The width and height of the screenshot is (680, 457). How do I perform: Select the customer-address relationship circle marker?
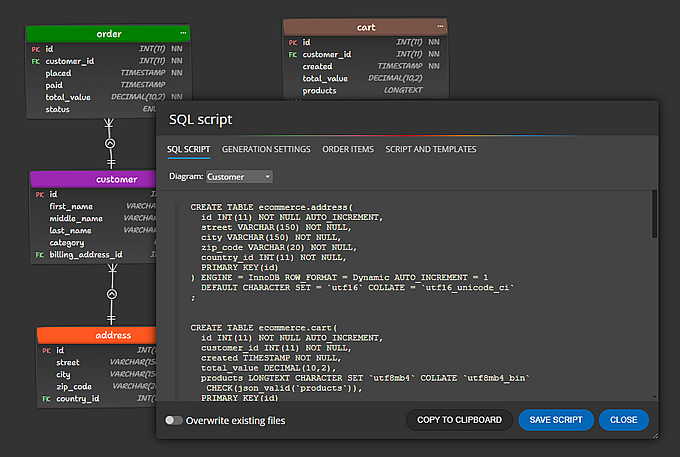tap(112, 294)
